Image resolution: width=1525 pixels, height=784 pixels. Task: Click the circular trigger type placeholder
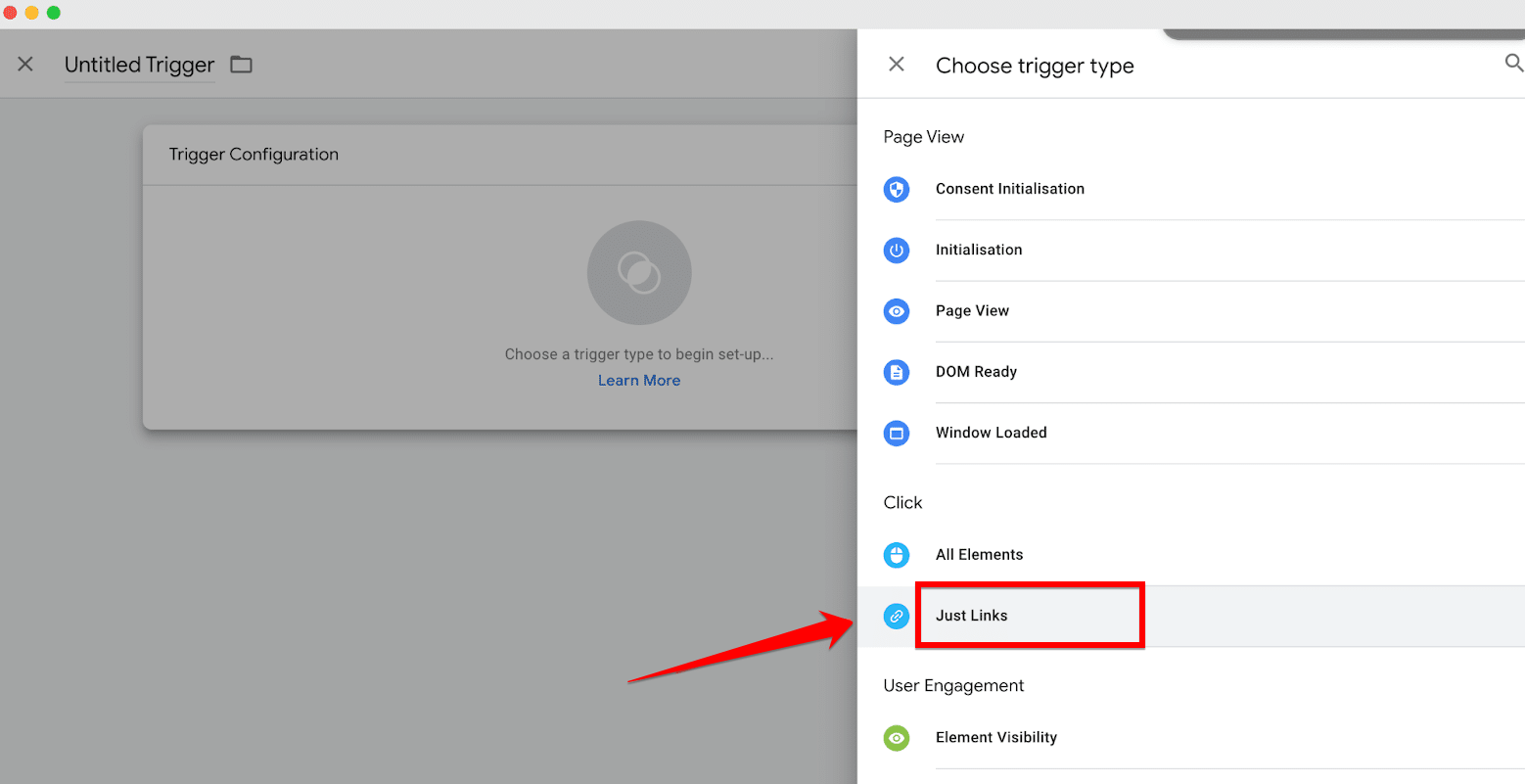pyautogui.click(x=639, y=272)
